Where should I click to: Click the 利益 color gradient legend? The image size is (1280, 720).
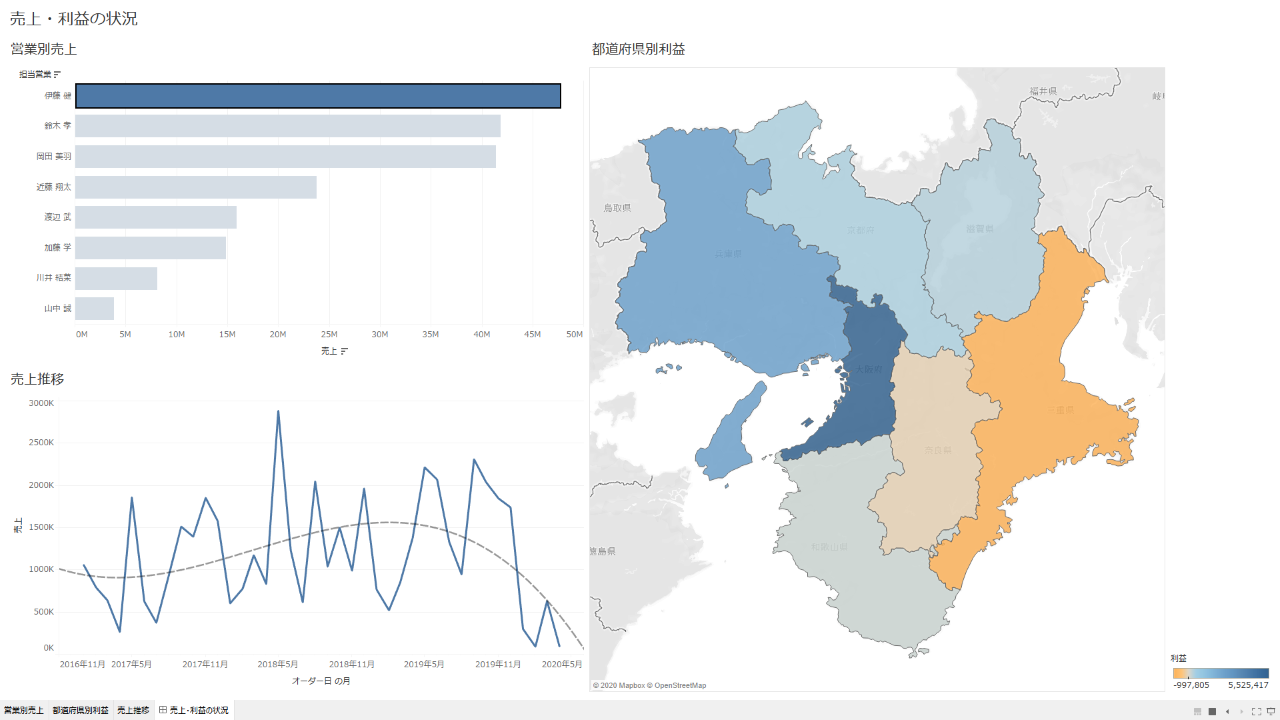tap(1221, 673)
